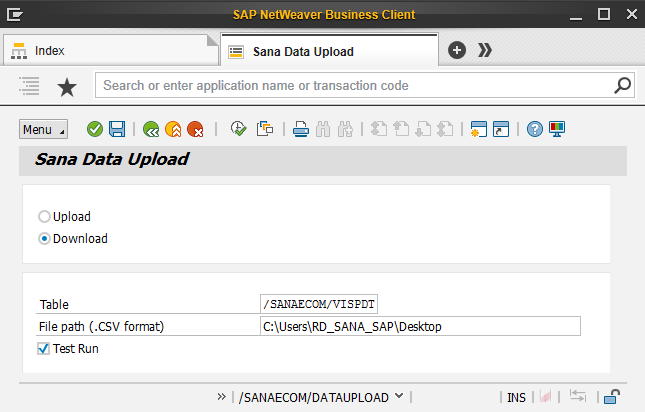
Task: Click the /SANAECOM/DATAUPLOAD status text
Action: (x=313, y=398)
